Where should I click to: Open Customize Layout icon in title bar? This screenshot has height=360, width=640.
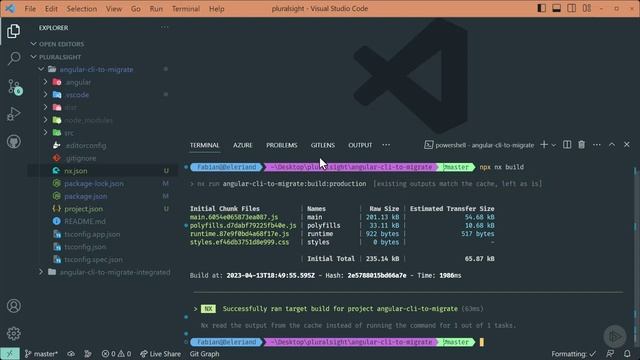pos(587,8)
